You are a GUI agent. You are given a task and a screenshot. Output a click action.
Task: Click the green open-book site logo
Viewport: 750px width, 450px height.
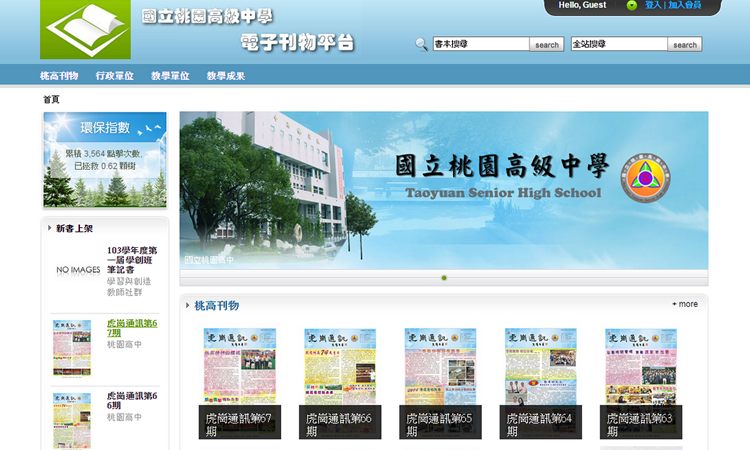85,29
